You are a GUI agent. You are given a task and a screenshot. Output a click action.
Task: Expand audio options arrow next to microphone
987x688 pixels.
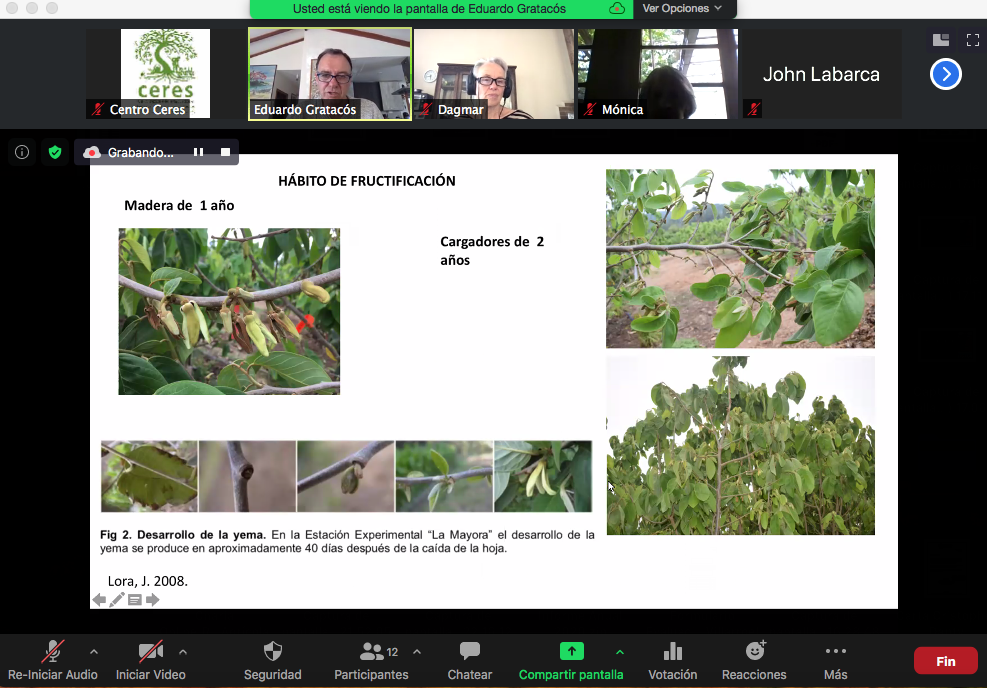[94, 651]
